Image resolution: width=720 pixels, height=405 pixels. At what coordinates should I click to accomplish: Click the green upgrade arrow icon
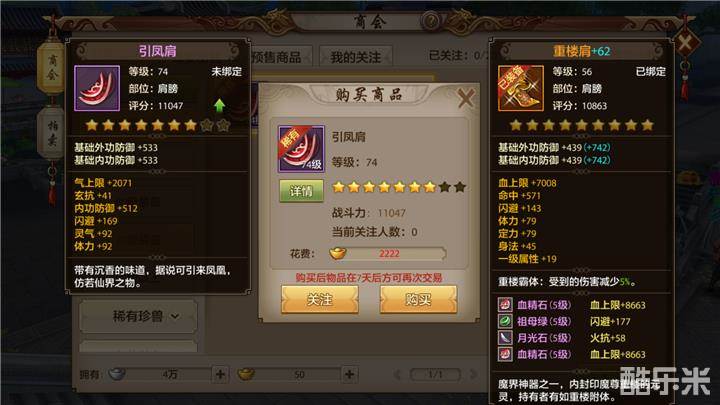[x=219, y=106]
